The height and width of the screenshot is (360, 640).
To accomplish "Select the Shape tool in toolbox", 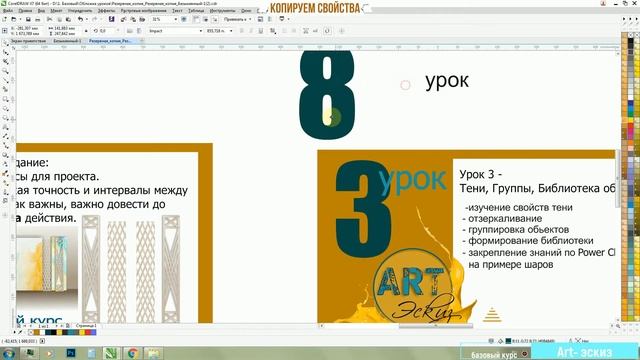I will click(5, 53).
